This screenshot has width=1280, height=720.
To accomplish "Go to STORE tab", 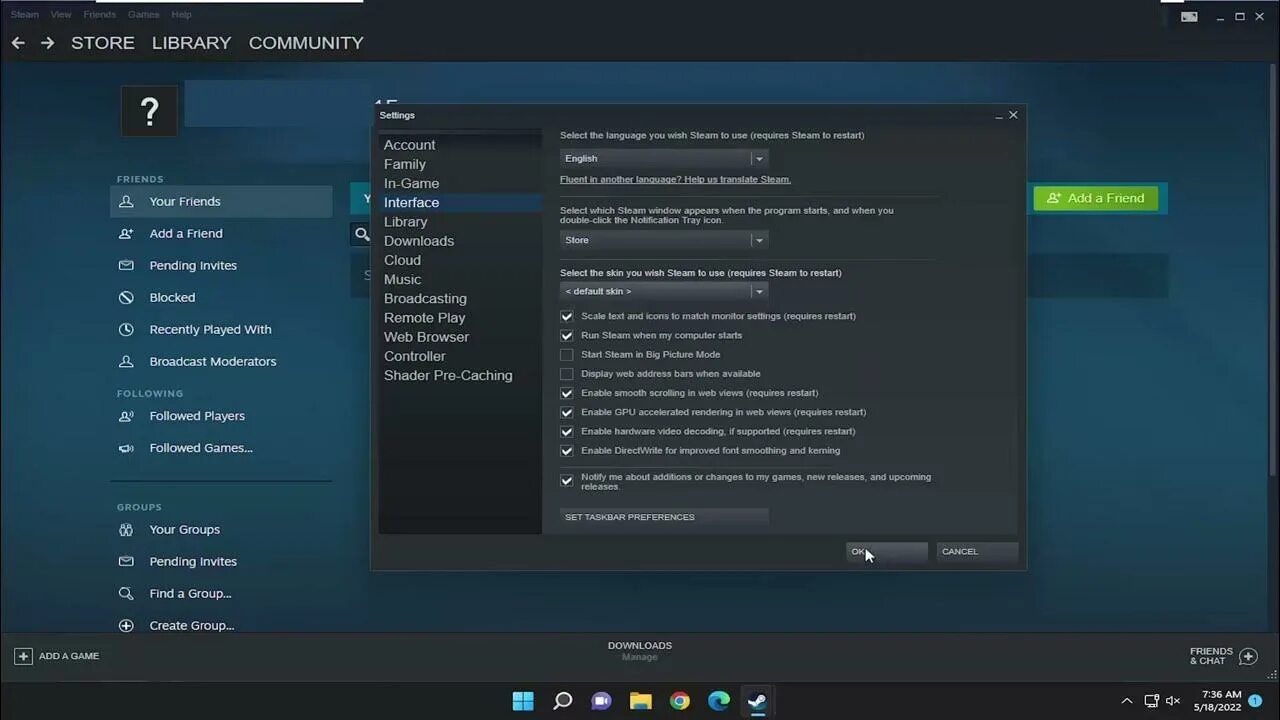I will pyautogui.click(x=103, y=43).
